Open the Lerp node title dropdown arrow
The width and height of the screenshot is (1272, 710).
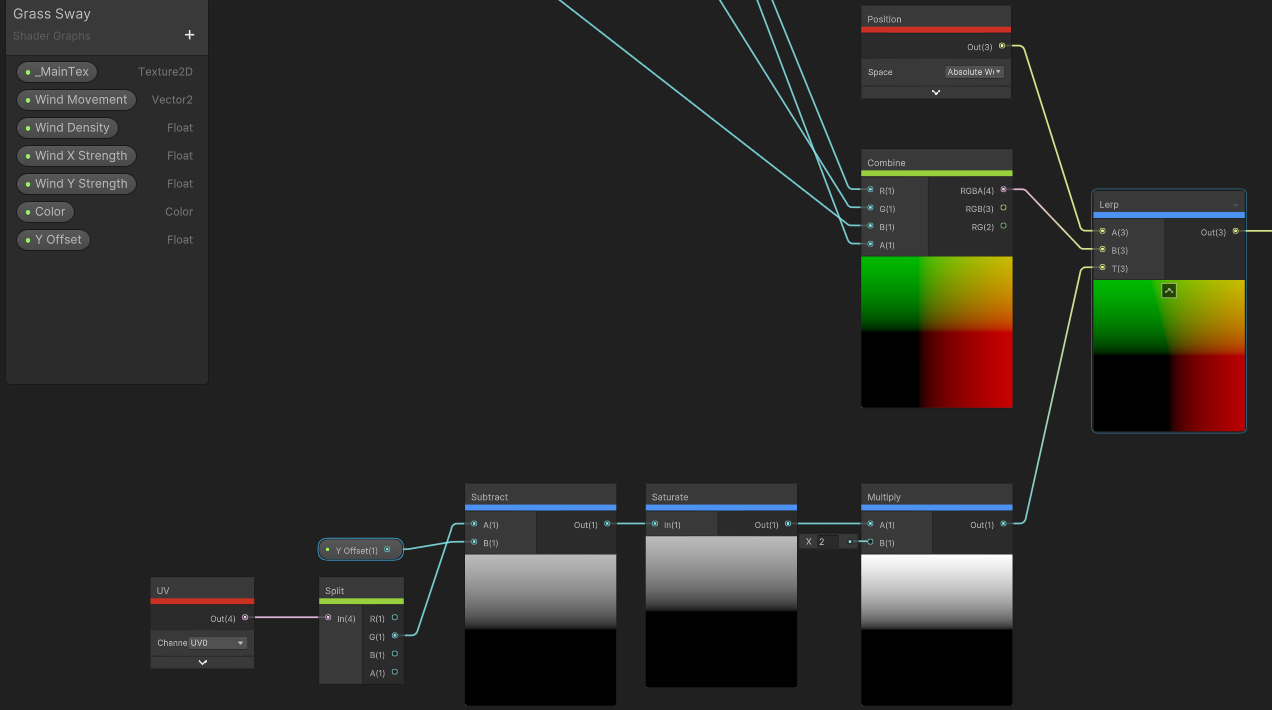[x=1235, y=205]
